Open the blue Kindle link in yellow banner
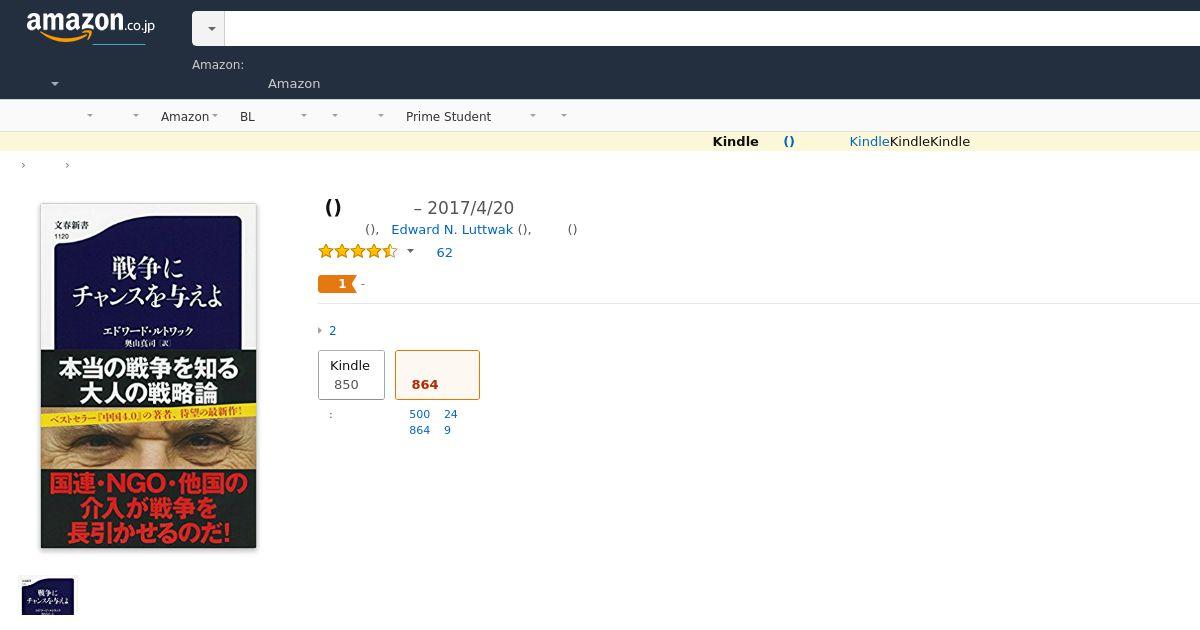The height and width of the screenshot is (630, 1200). (869, 142)
